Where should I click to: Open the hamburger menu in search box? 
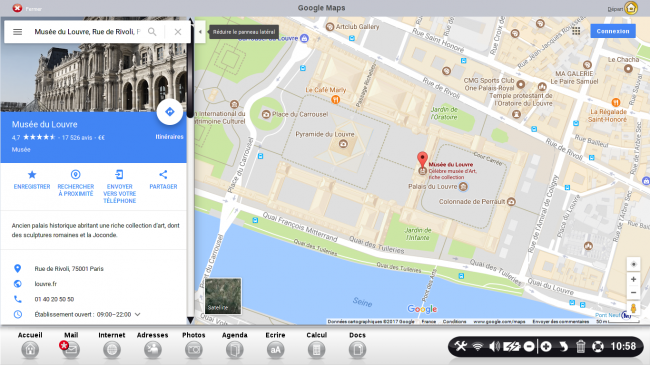[x=17, y=32]
